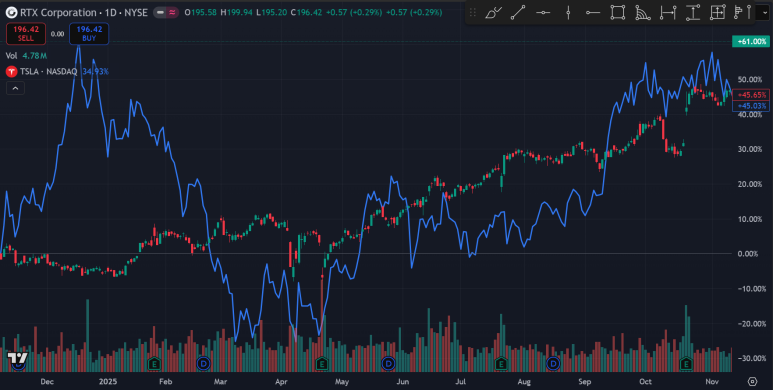Screen dimensions: 773x390
Task: Click the 196.42 SELL button
Action: tap(26, 34)
